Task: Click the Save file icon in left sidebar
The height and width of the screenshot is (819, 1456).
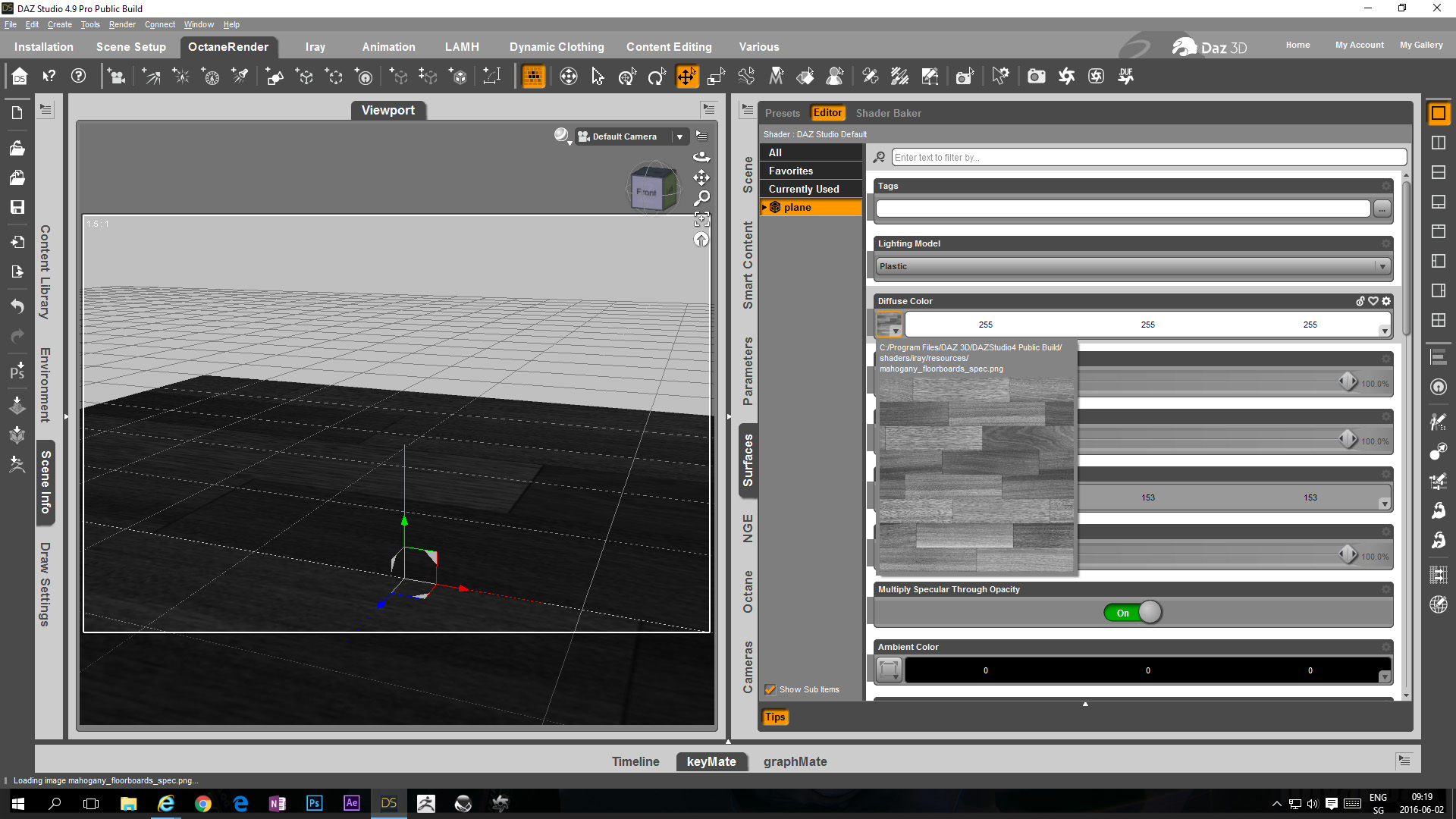Action: click(x=17, y=207)
